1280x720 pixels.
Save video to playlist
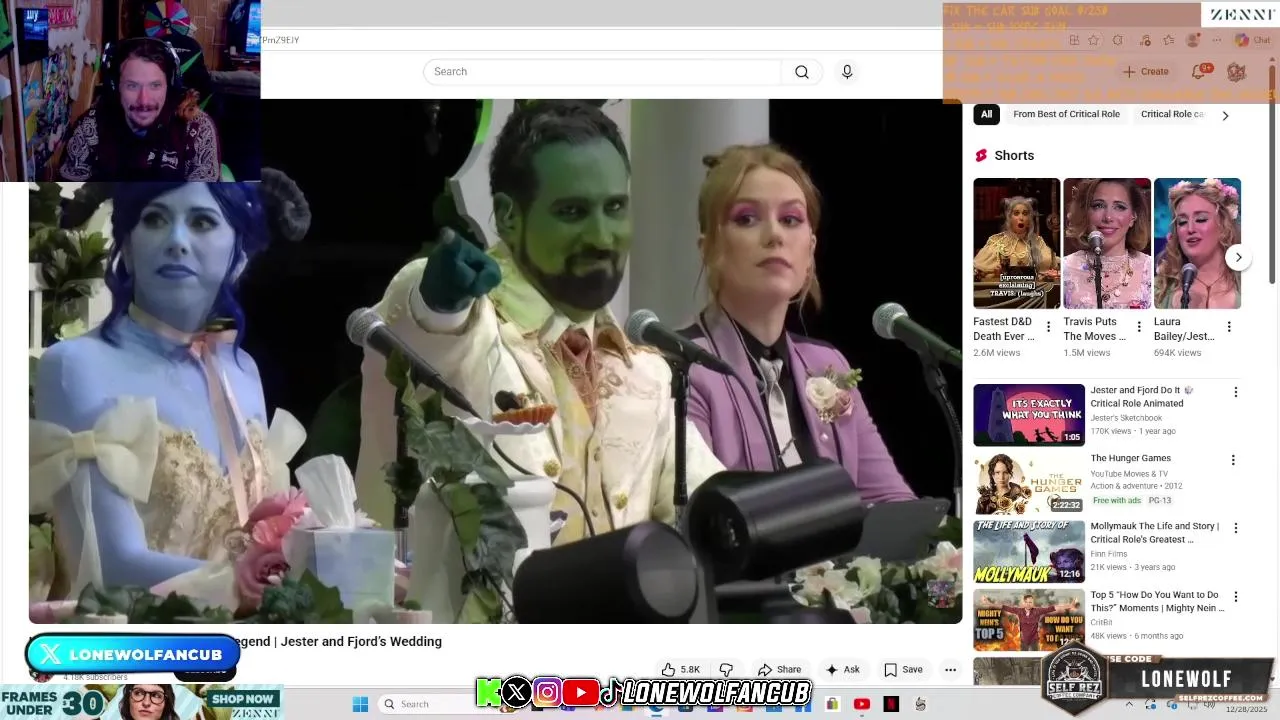click(903, 669)
